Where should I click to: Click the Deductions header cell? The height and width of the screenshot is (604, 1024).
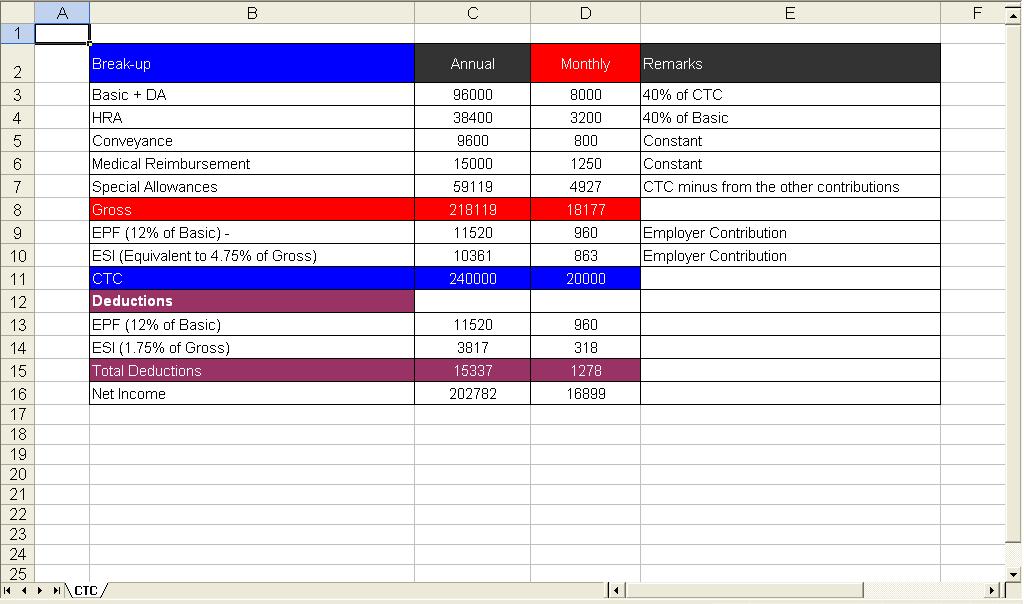[250, 301]
